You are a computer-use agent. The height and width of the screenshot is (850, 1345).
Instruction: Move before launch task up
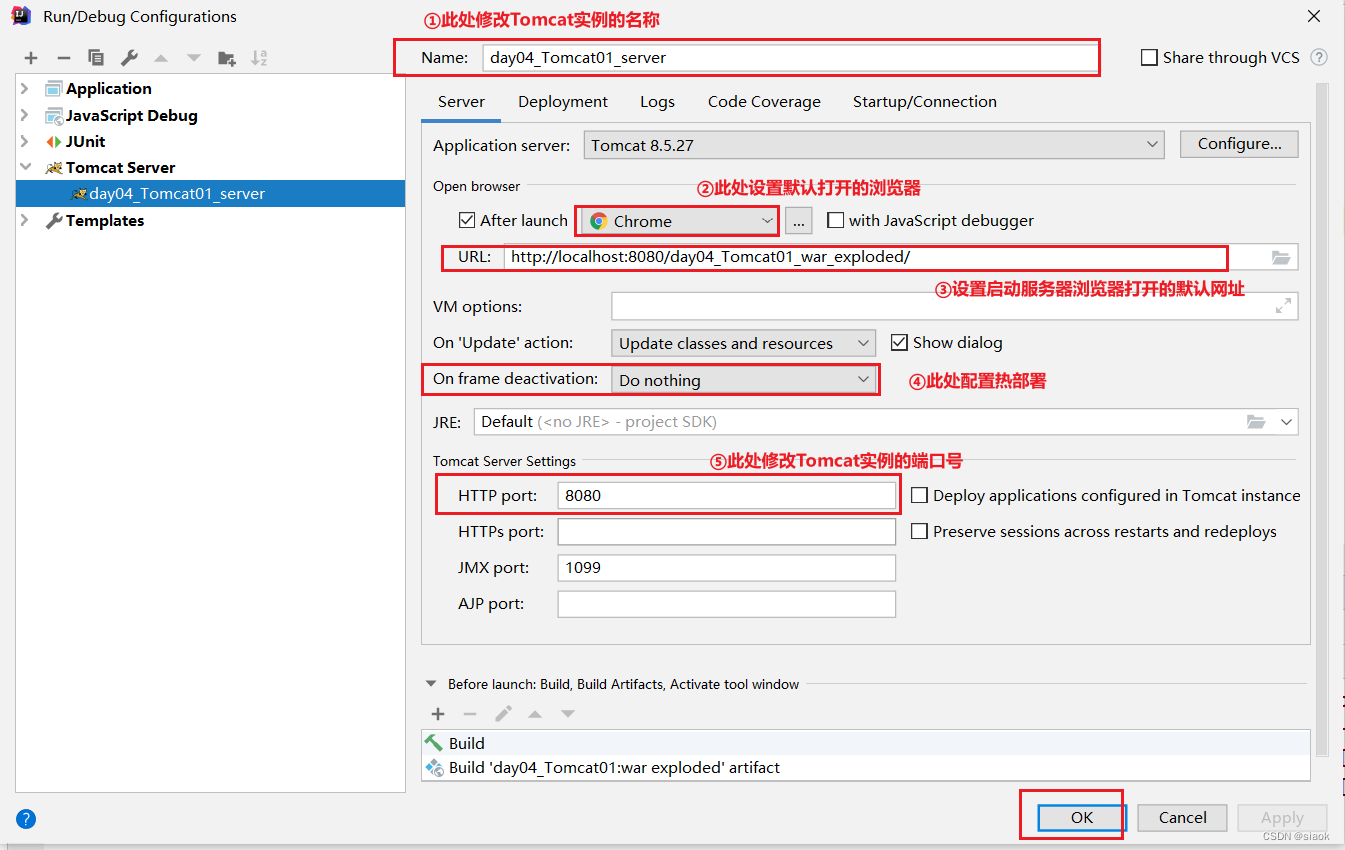pyautogui.click(x=535, y=714)
